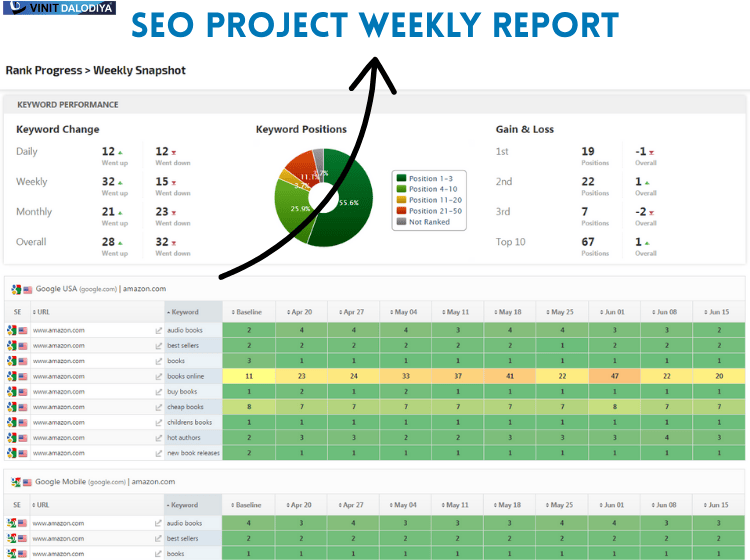Open external link icon for childrens books row
The width and height of the screenshot is (750, 560).
(158, 422)
